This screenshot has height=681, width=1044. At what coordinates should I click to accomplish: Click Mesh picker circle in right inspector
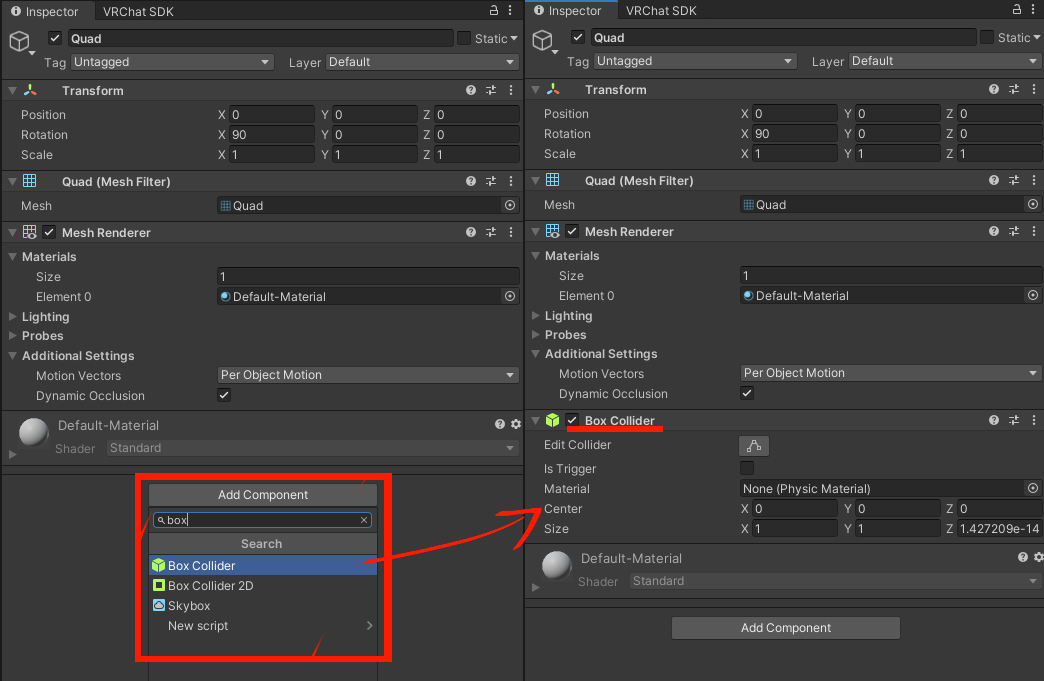tap(1033, 205)
